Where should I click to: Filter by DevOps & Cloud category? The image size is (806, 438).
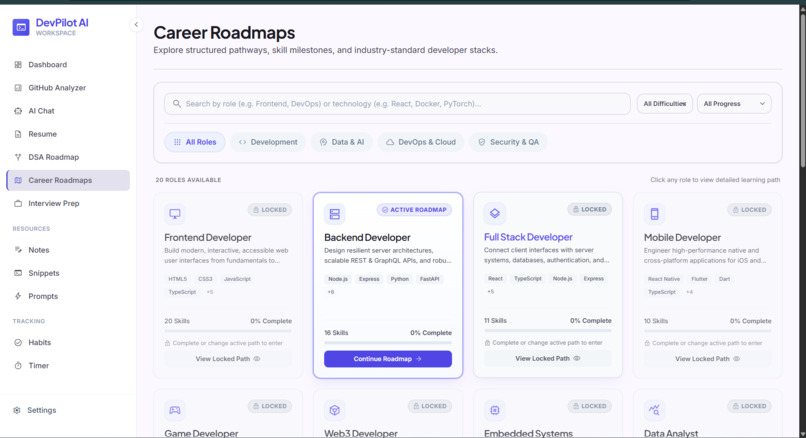point(421,142)
